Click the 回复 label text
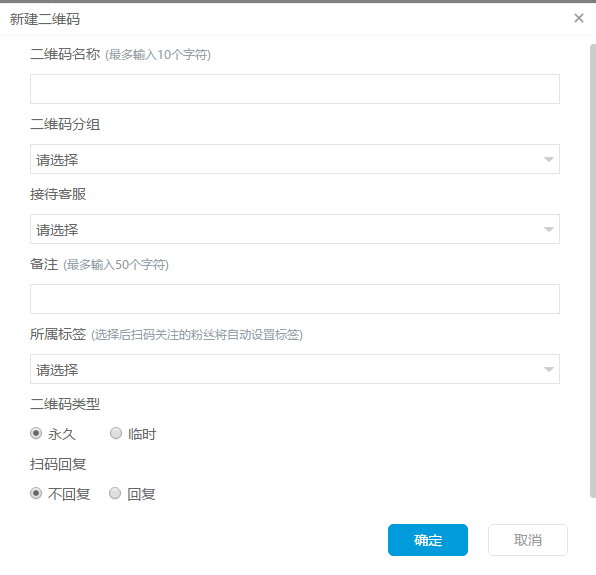The image size is (596, 575). click(x=141, y=494)
